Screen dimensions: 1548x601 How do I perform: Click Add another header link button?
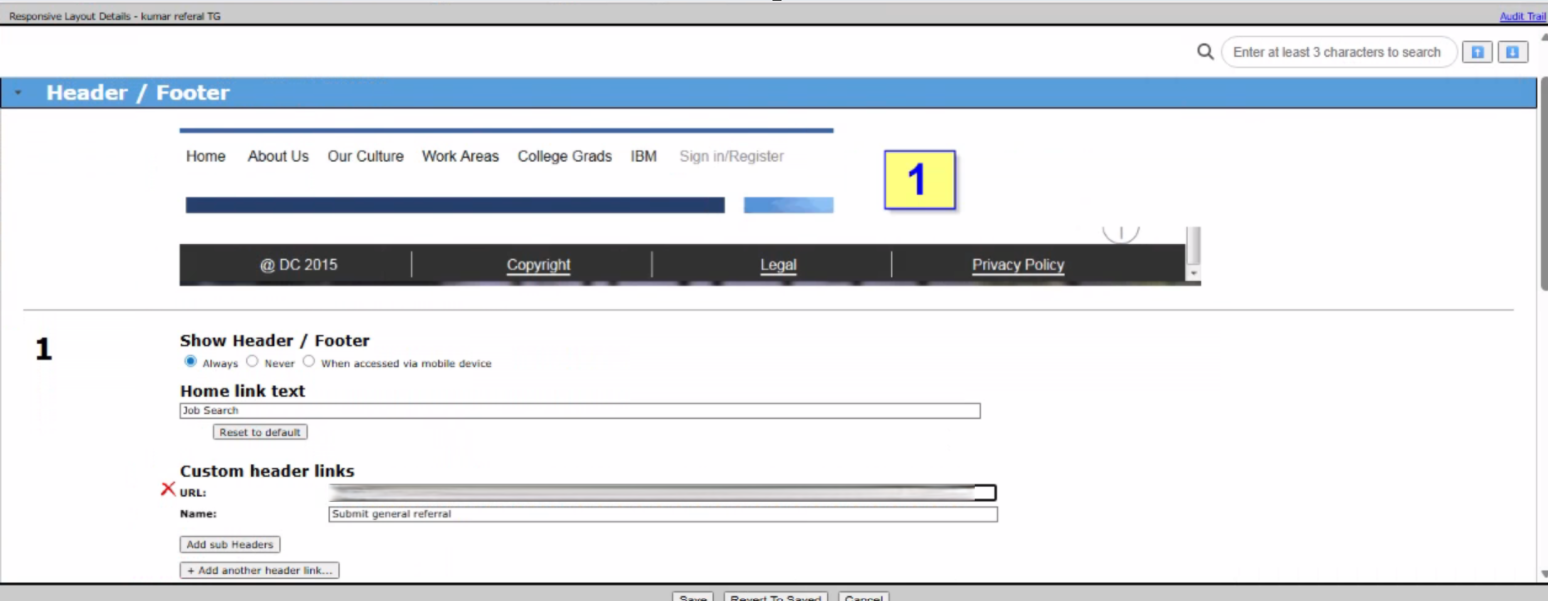(x=260, y=570)
